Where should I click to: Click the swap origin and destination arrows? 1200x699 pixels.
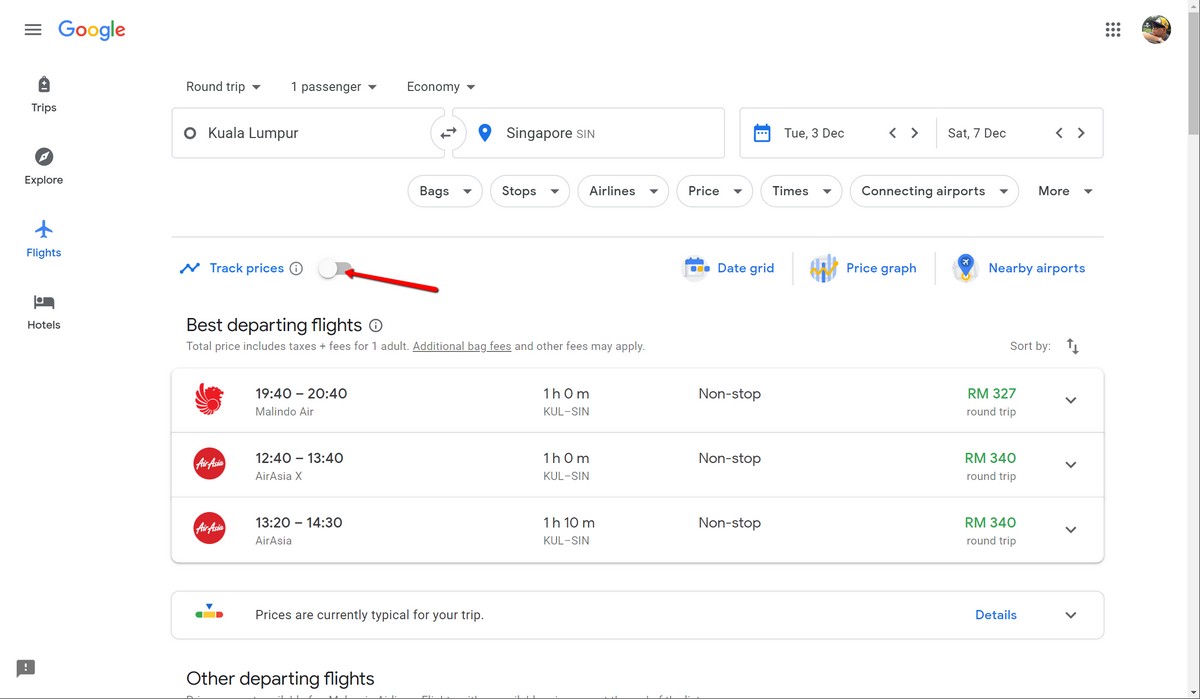coord(448,132)
